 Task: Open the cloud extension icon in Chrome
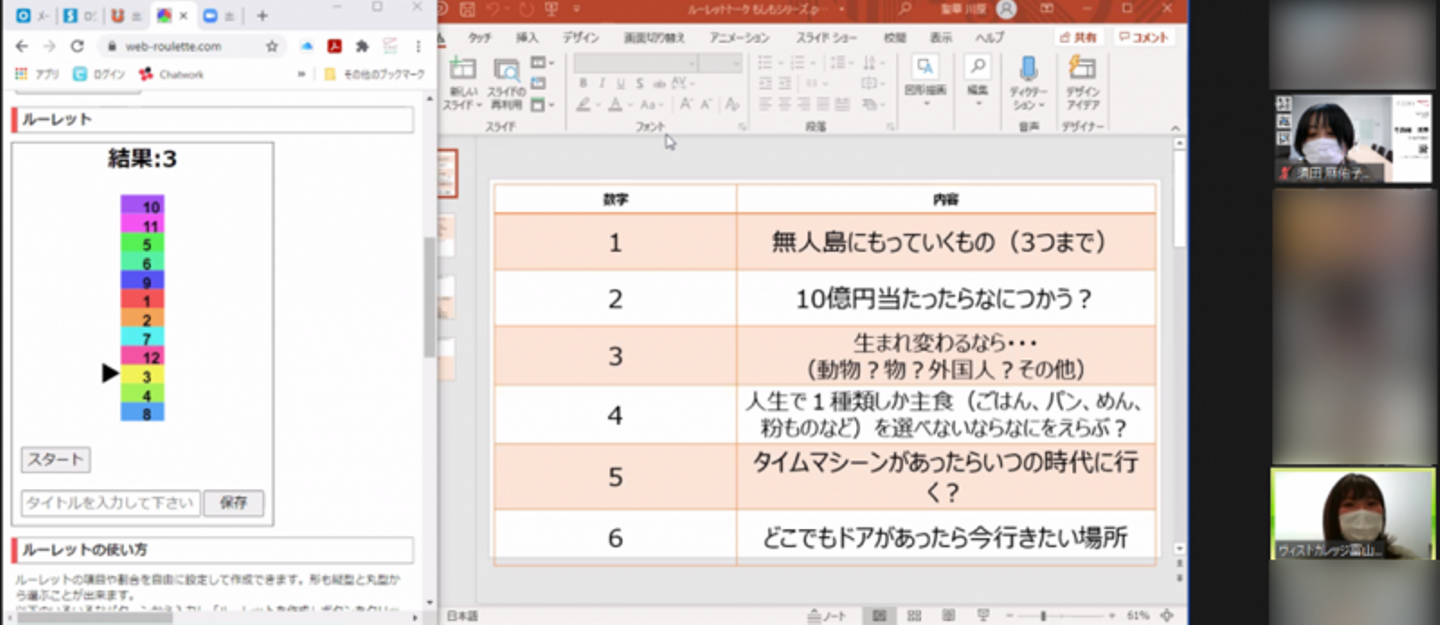coord(307,46)
